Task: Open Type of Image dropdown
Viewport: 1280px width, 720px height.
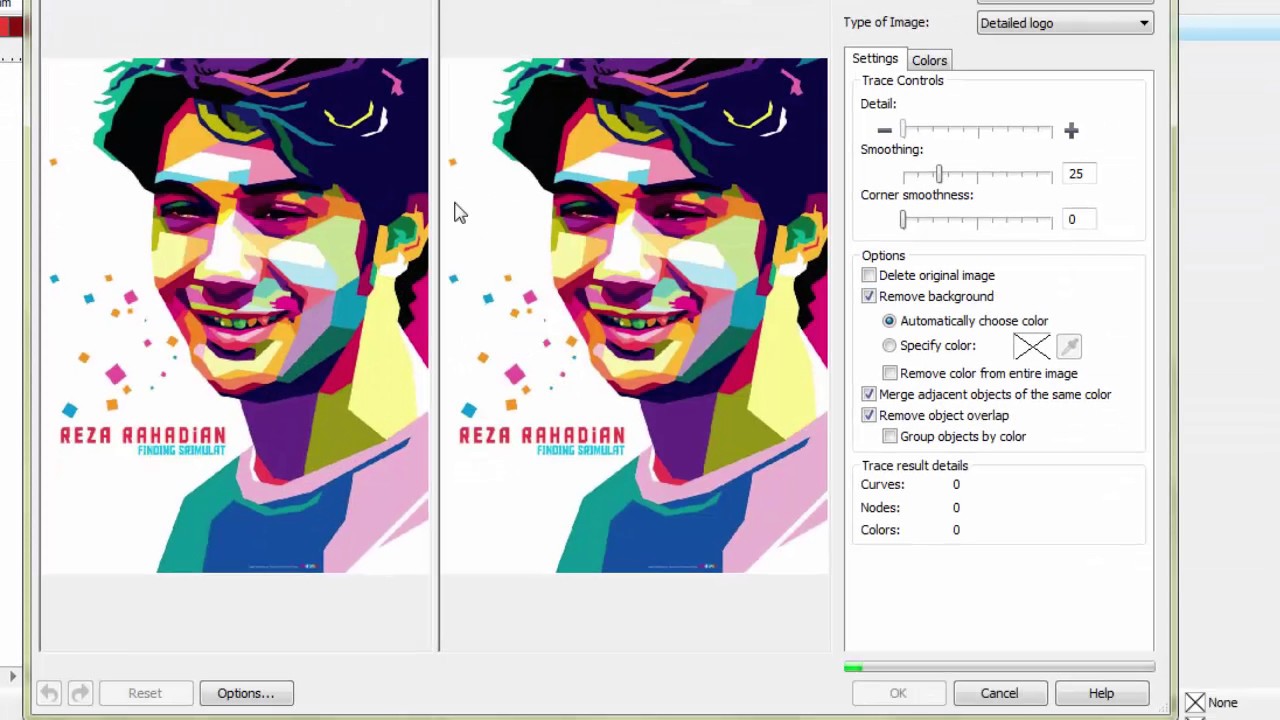Action: click(x=1065, y=23)
